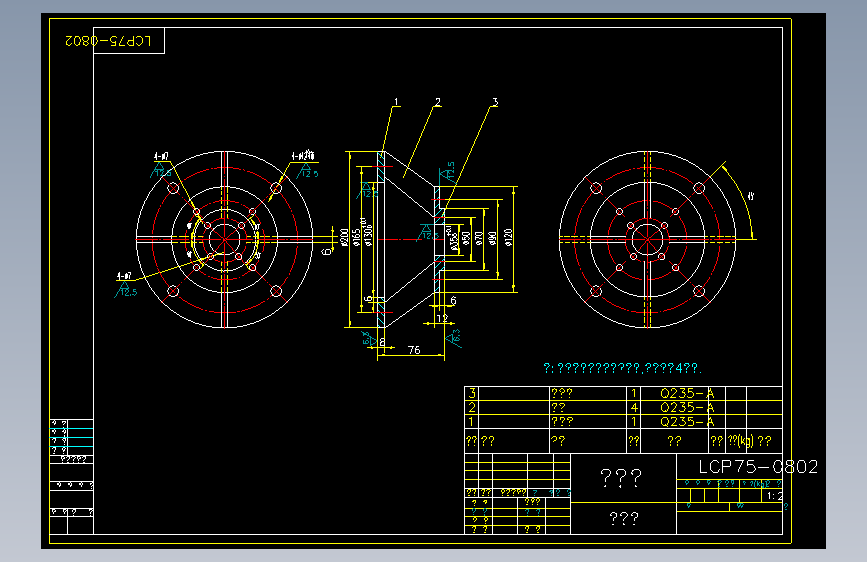Select the 45 degree angle annotation

tap(750, 196)
